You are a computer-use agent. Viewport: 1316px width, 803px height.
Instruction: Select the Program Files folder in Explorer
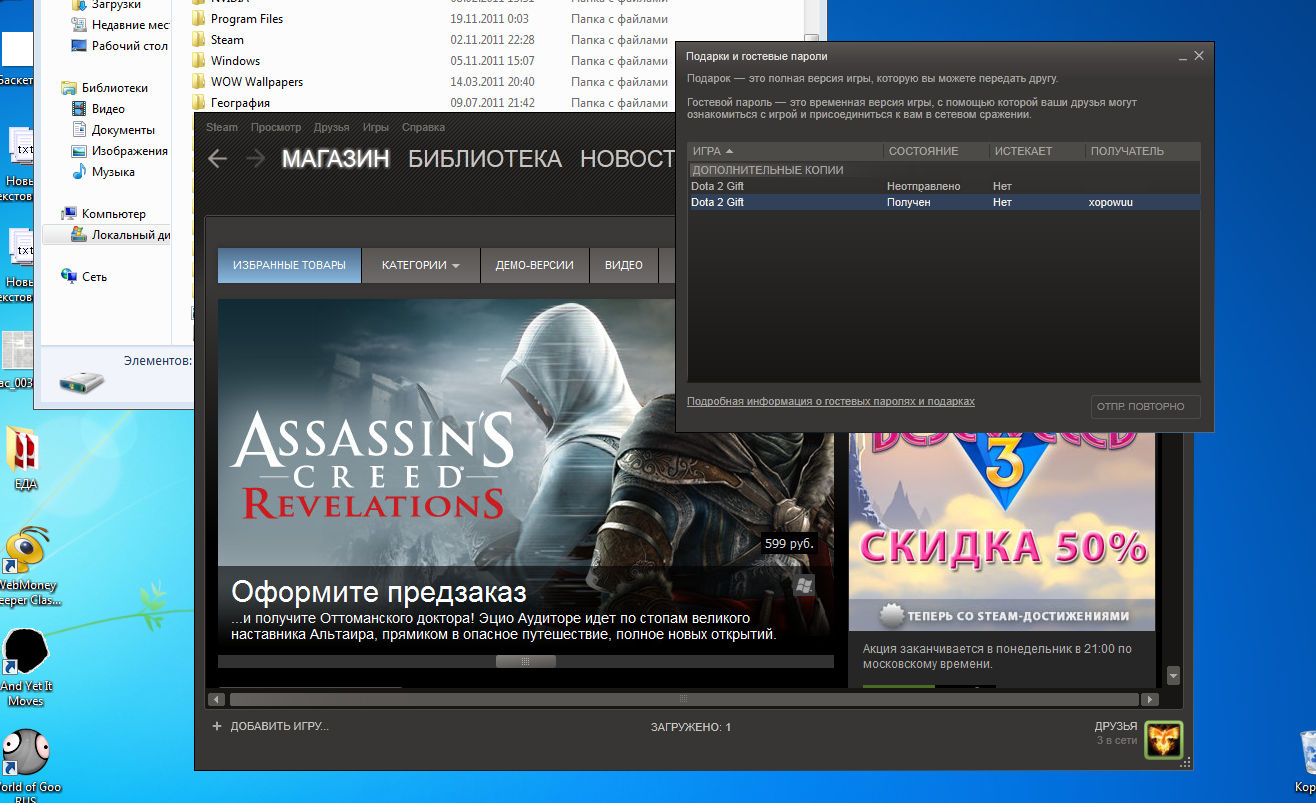tap(246, 19)
